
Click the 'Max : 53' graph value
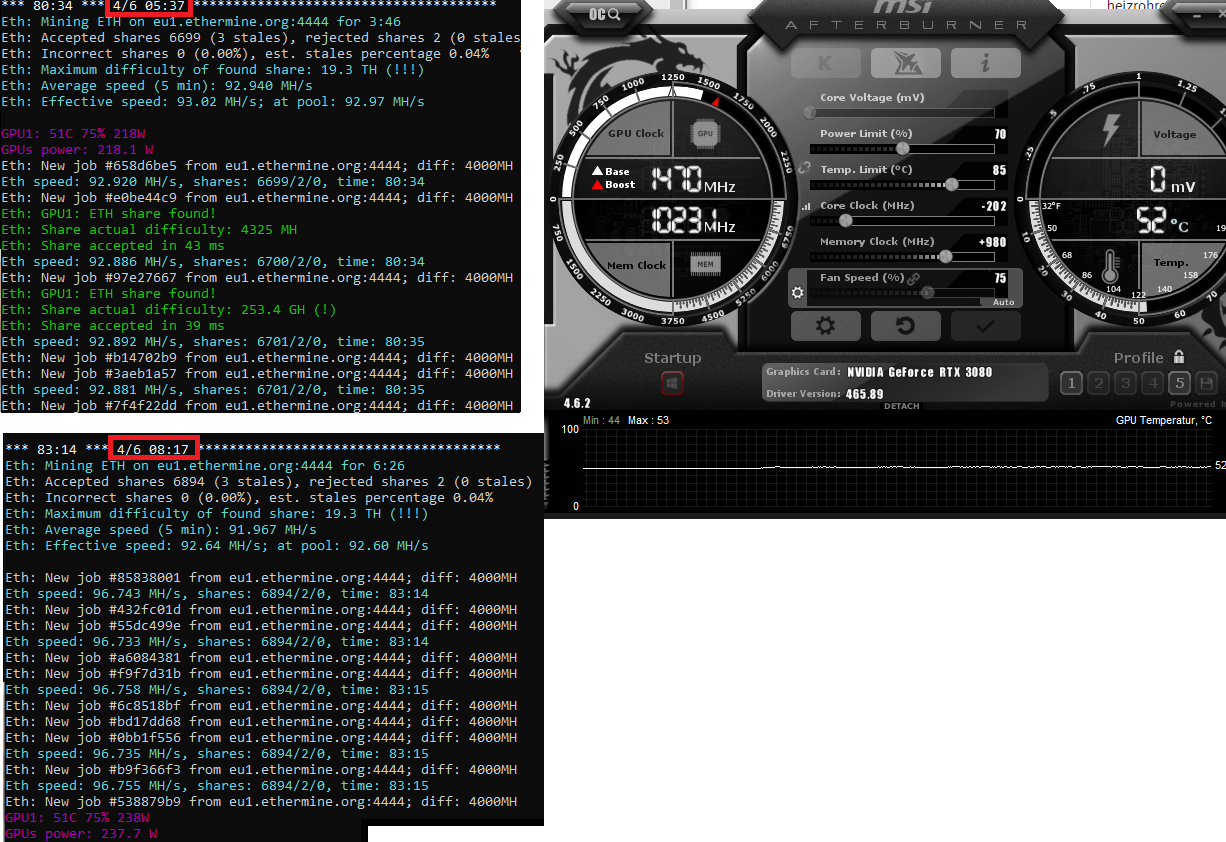click(x=648, y=420)
